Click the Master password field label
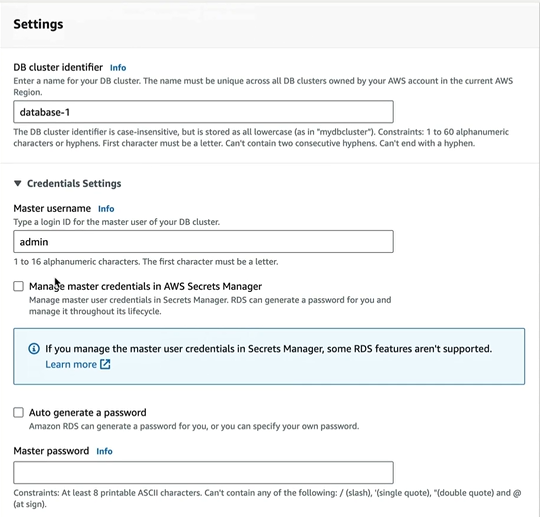The width and height of the screenshot is (540, 517). coord(51,451)
